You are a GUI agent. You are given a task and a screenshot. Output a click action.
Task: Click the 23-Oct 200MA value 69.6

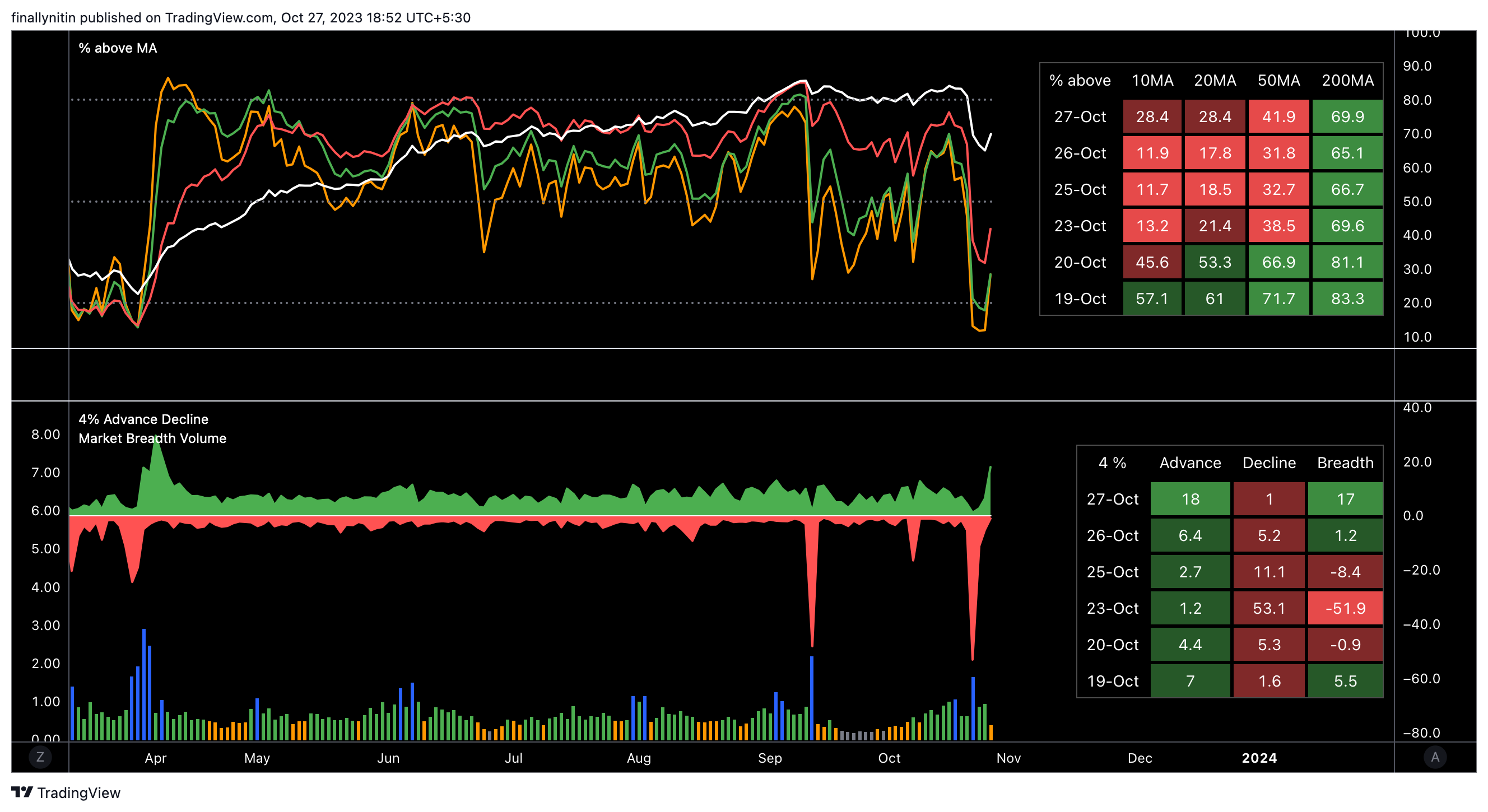click(1347, 226)
